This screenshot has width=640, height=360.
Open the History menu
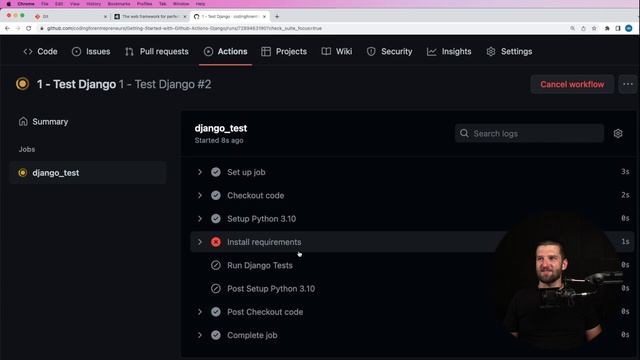tap(93, 4)
